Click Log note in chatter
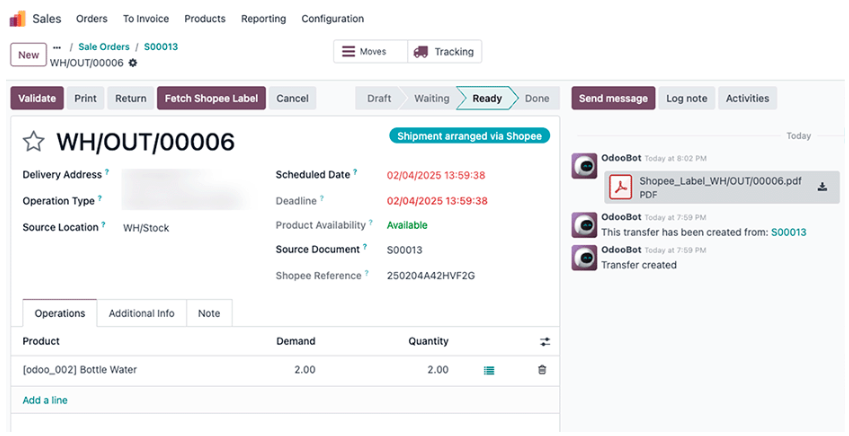 coord(687,98)
